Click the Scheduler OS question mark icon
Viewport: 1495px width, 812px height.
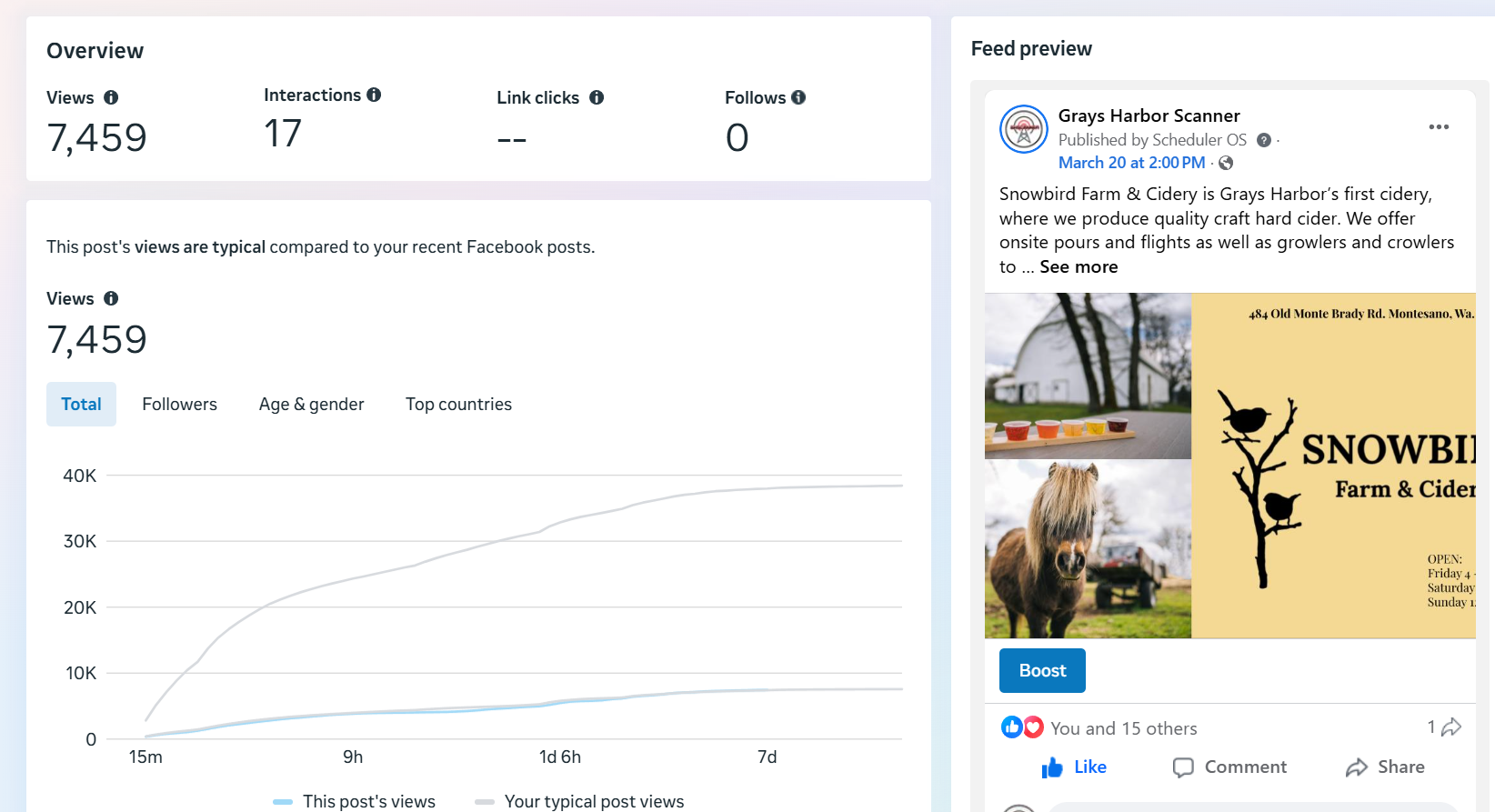point(1264,140)
